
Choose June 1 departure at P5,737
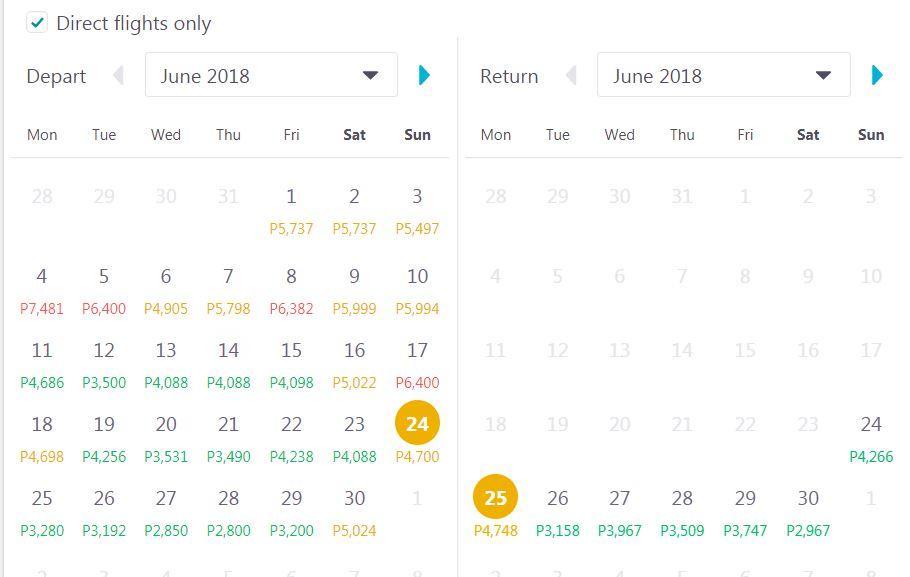click(x=291, y=208)
